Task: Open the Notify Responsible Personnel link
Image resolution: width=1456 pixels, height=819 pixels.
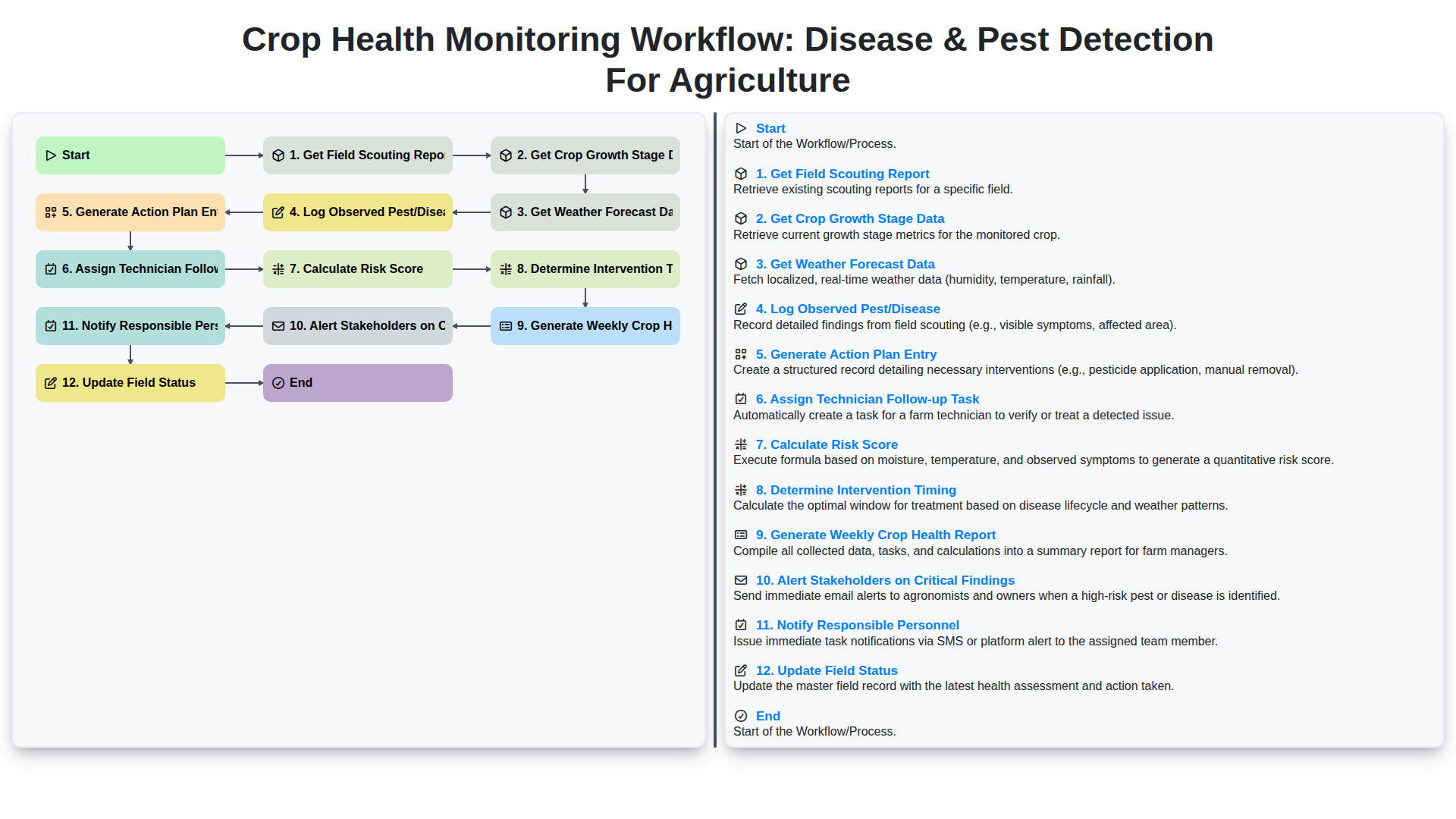Action: point(857,624)
